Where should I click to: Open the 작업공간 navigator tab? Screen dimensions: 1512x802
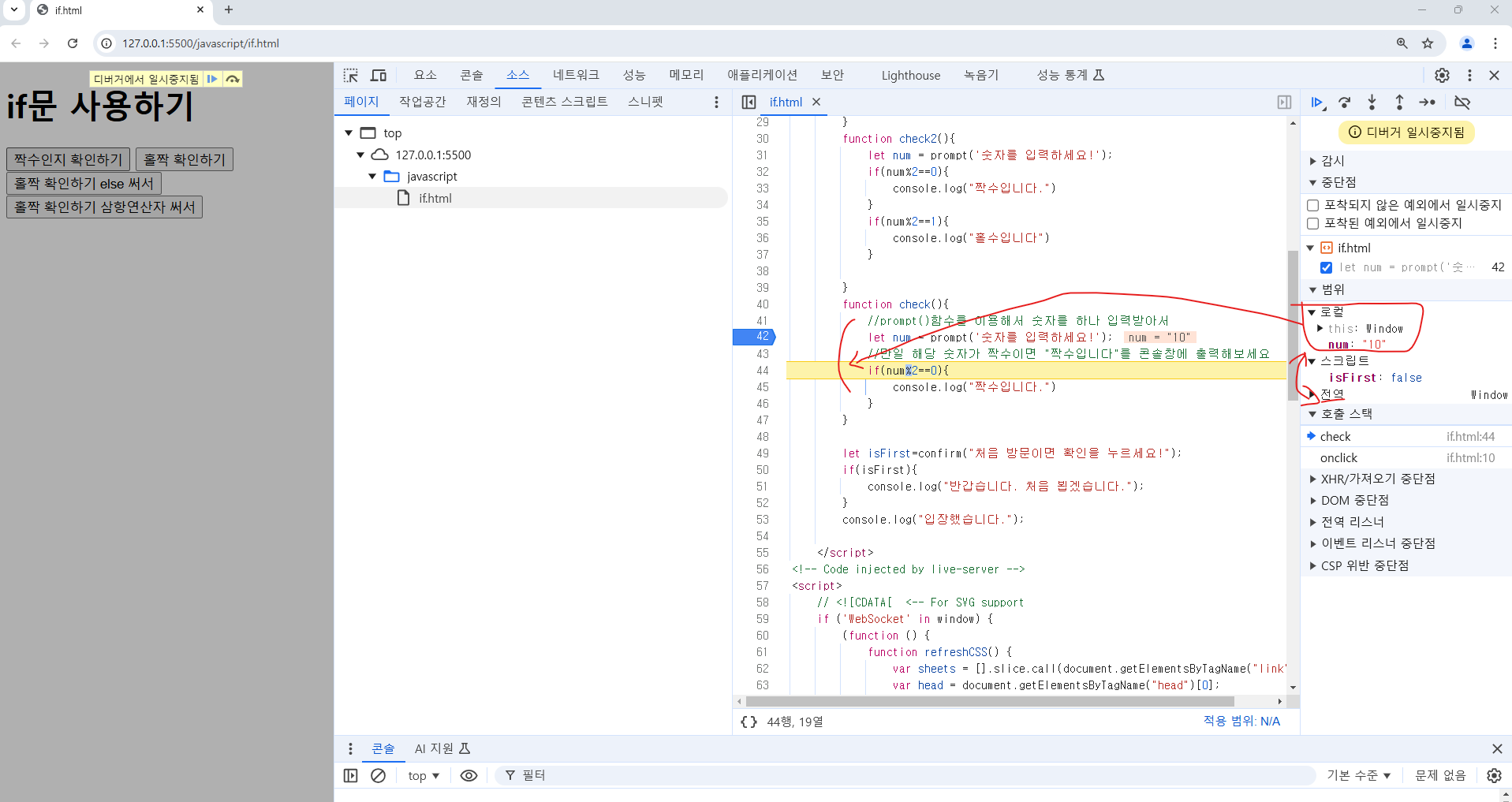pyautogui.click(x=422, y=102)
